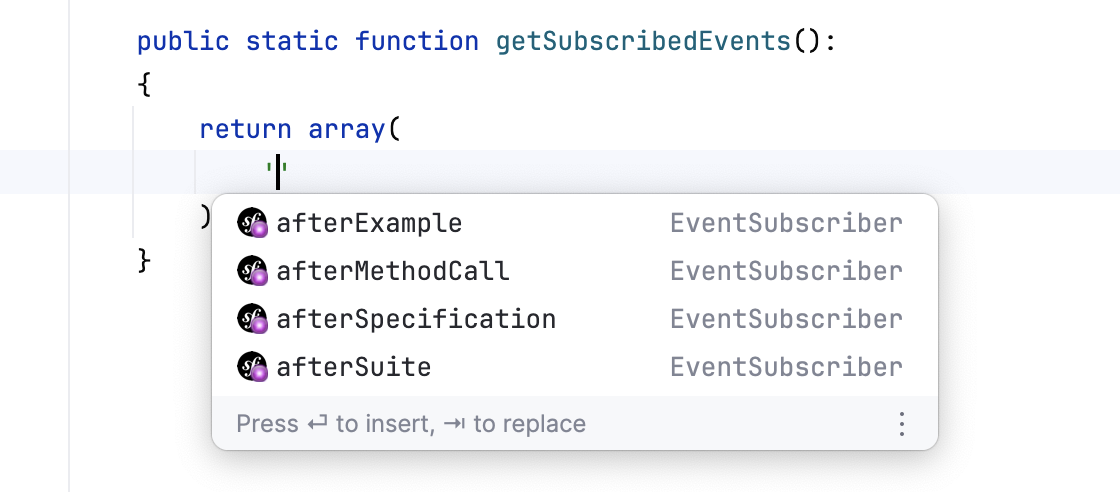Select the afterExample completion suggestion
This screenshot has width=1120, height=492.
pos(369,223)
